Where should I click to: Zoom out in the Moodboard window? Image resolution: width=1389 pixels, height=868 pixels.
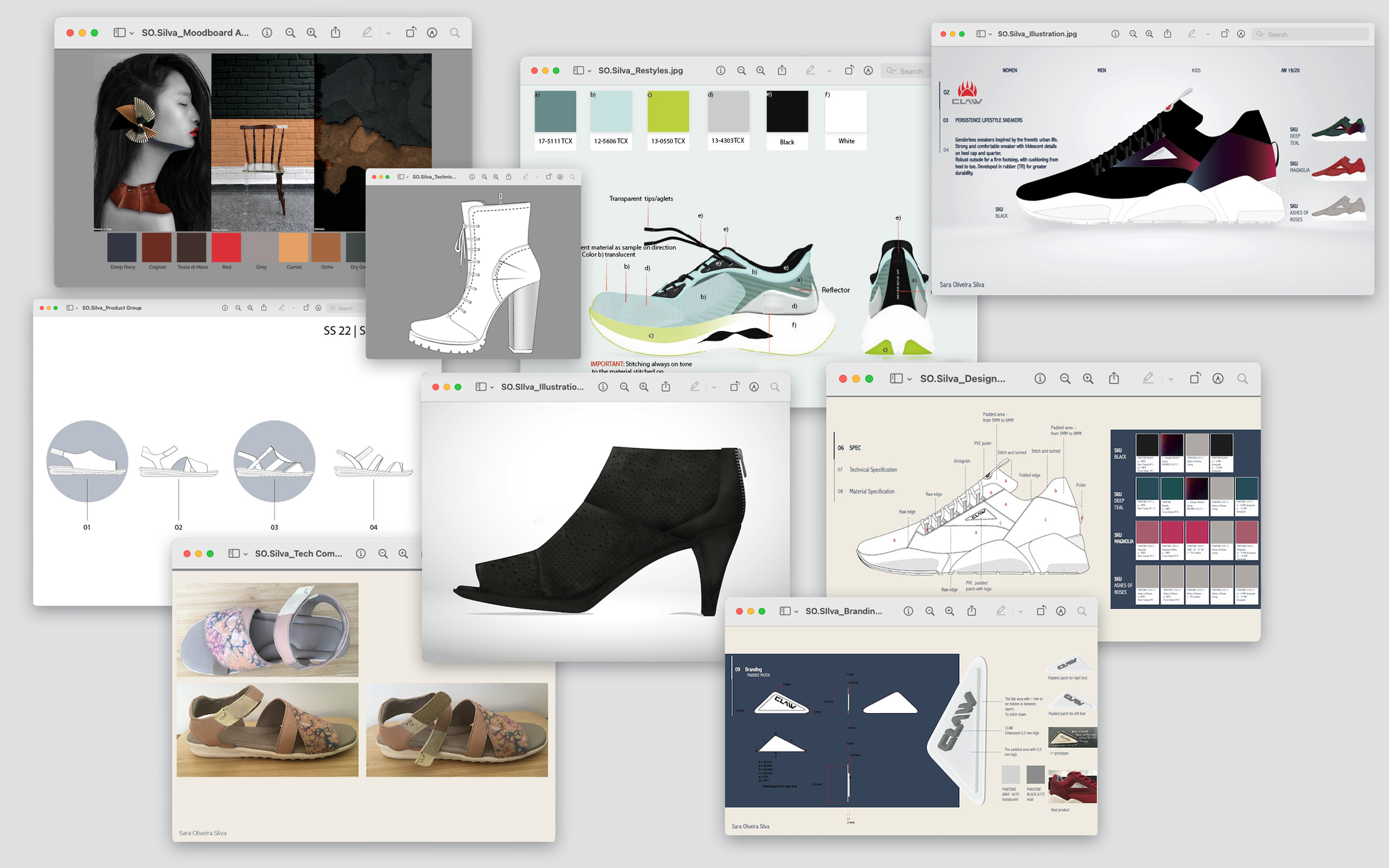point(290,33)
